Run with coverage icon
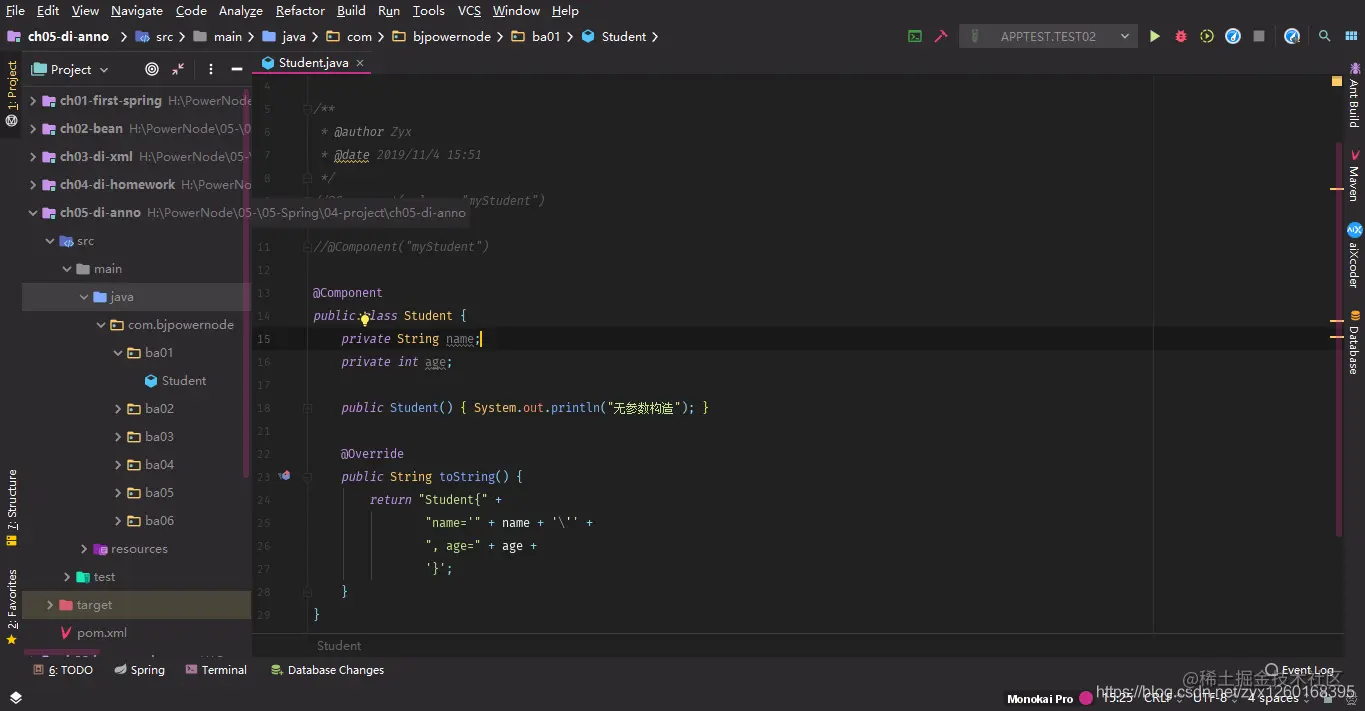 (1207, 36)
